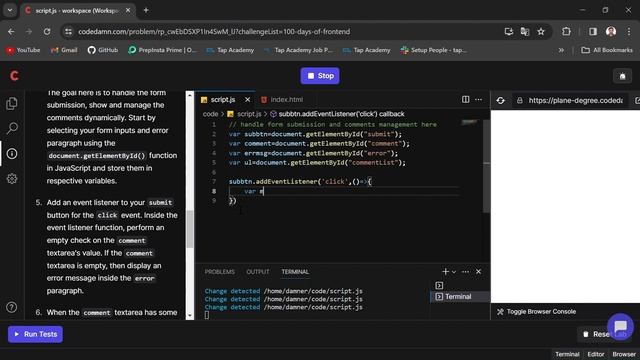
Task: Click breadcrumb item 'code'
Action: click(211, 114)
